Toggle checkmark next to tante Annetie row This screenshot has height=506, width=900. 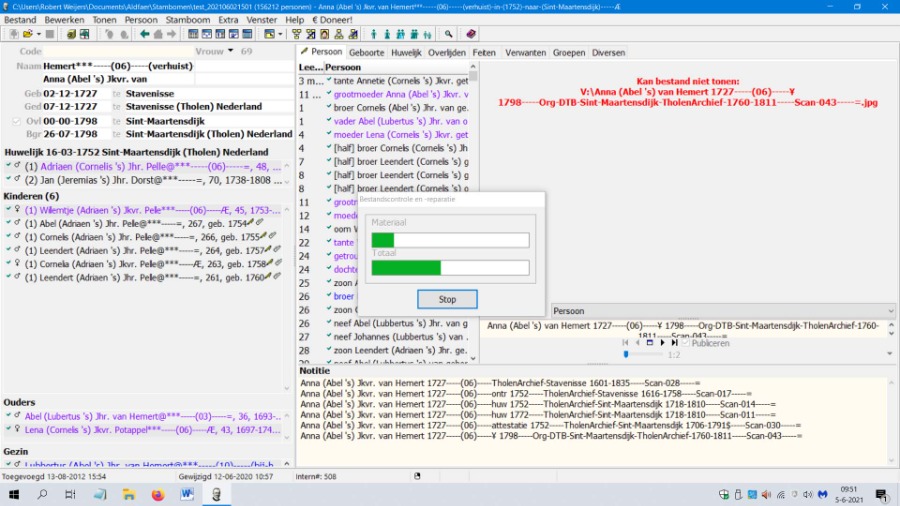pyautogui.click(x=327, y=81)
